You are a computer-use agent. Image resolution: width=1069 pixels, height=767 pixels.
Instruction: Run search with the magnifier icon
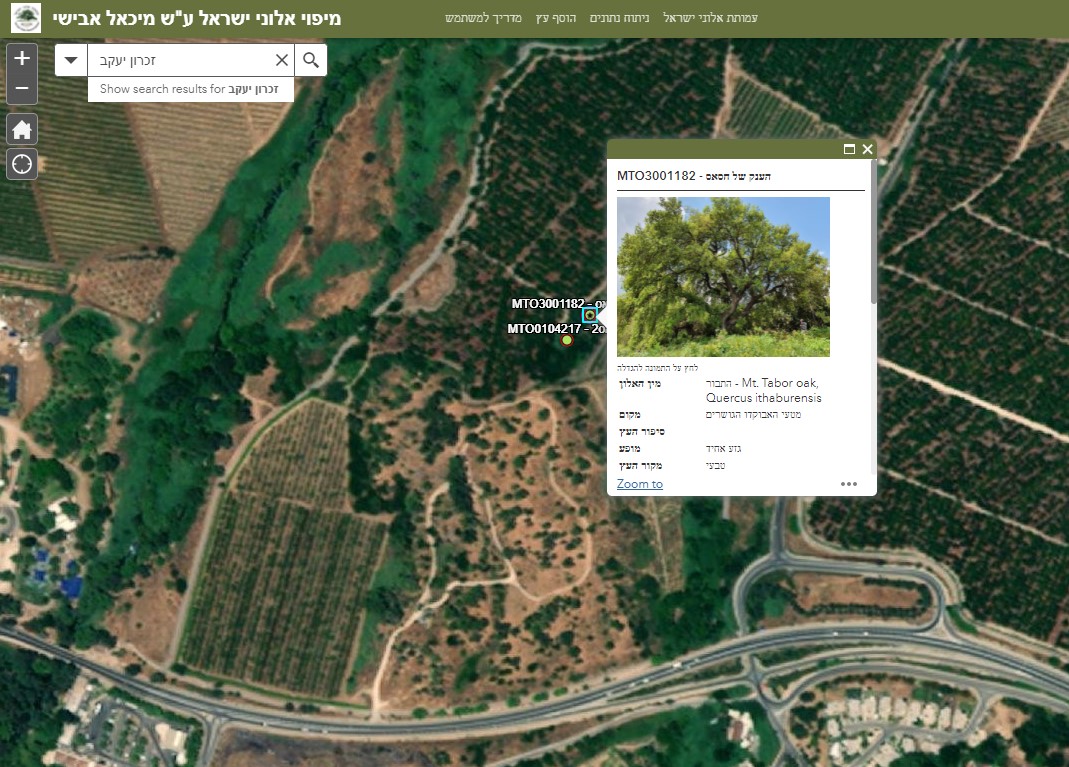311,60
